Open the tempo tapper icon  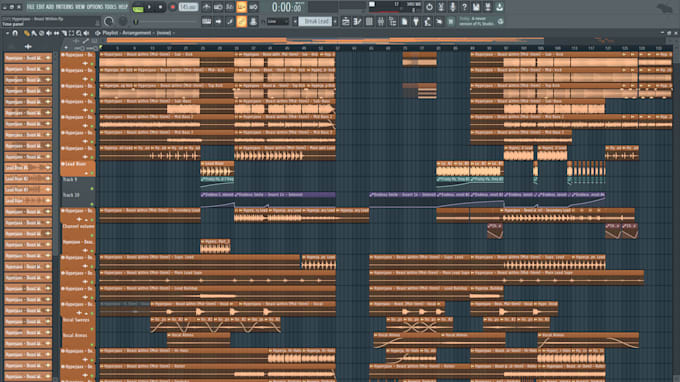pos(428,21)
